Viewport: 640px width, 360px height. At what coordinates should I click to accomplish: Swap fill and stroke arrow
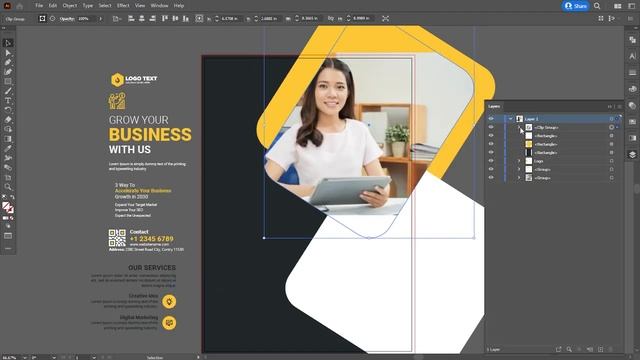[x=12, y=197]
